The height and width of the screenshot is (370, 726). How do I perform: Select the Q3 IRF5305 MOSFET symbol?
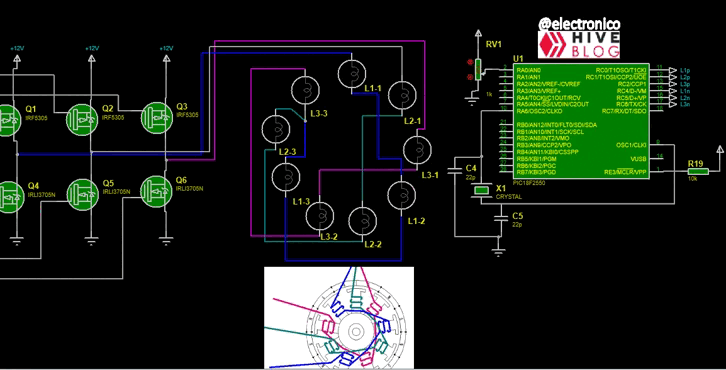pos(156,118)
